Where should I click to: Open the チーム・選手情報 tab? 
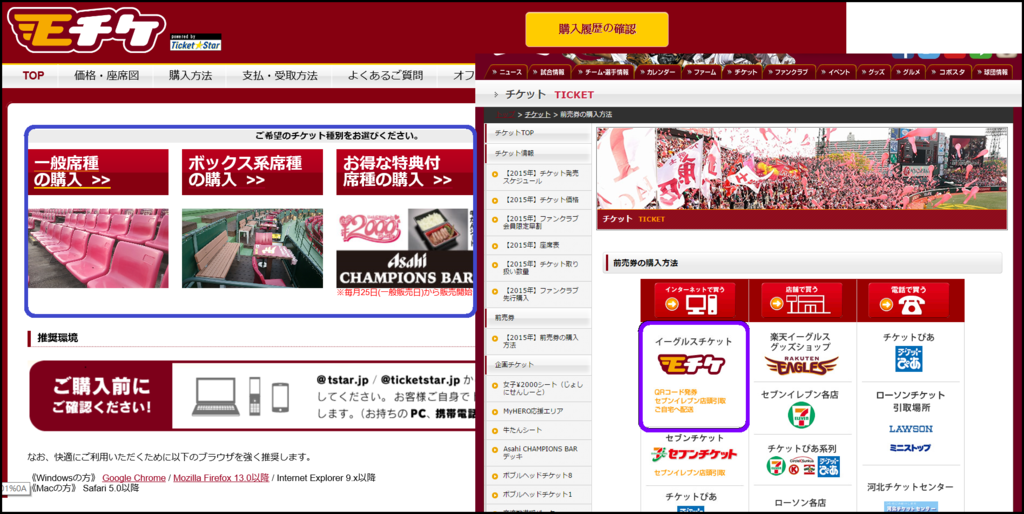pos(603,72)
